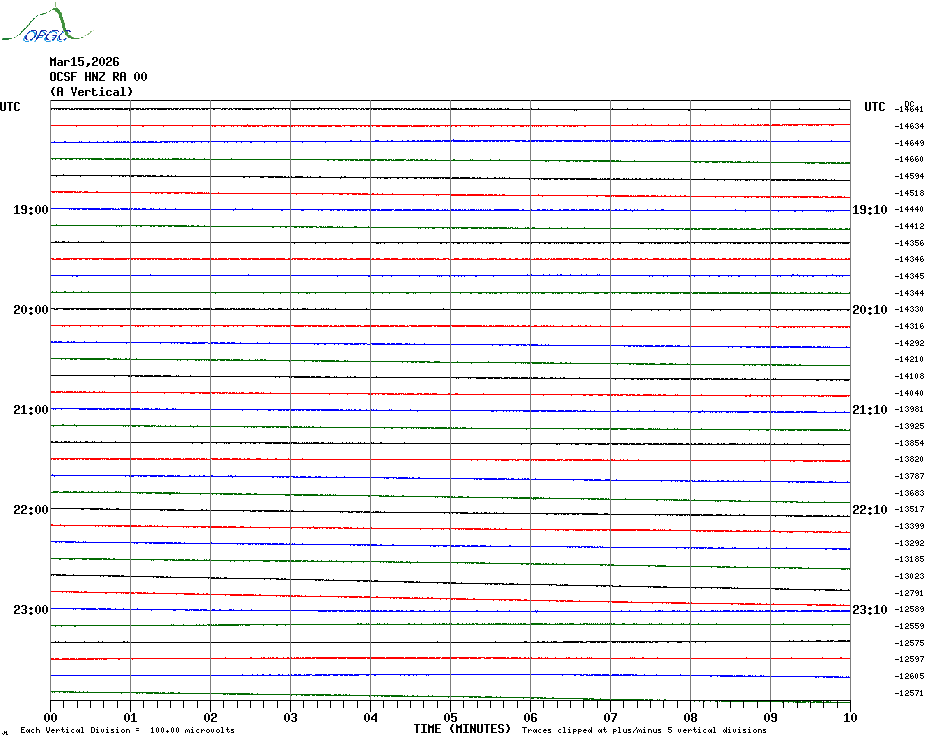Select the 23:00 hour marker on left
Image resolution: width=930 pixels, height=744 pixels.
point(30,610)
